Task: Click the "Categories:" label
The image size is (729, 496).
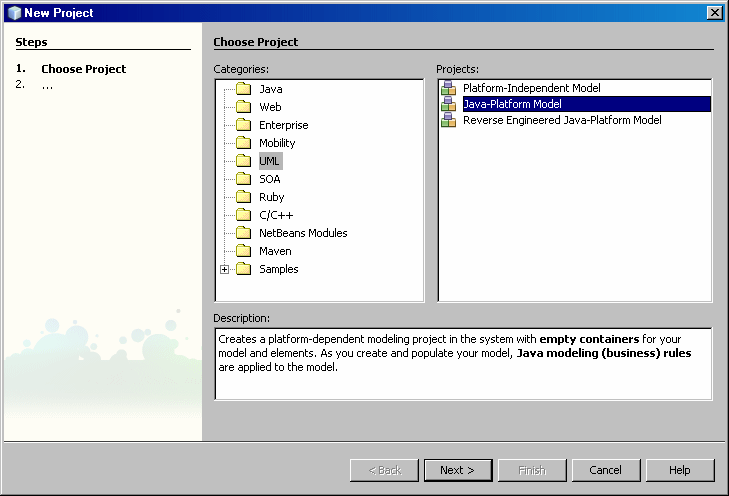Action: tap(241, 69)
